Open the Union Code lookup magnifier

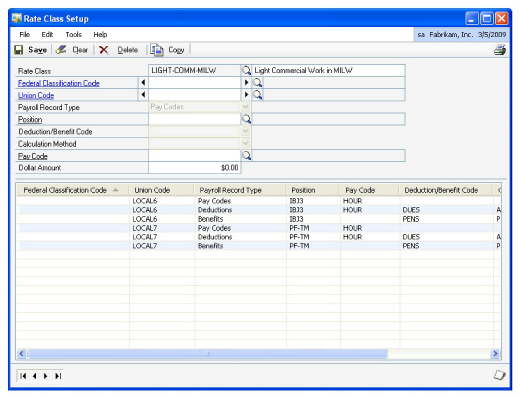(x=257, y=95)
